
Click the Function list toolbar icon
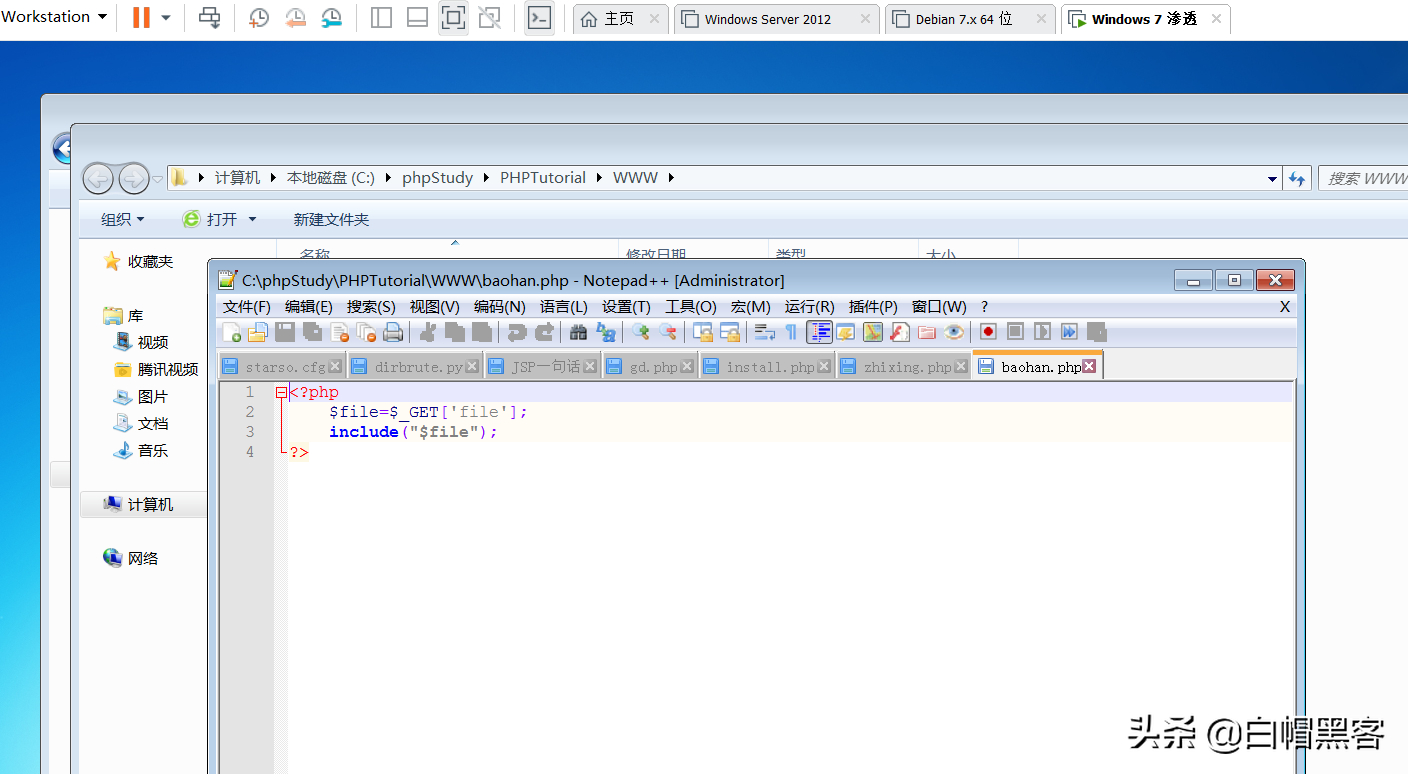point(900,332)
